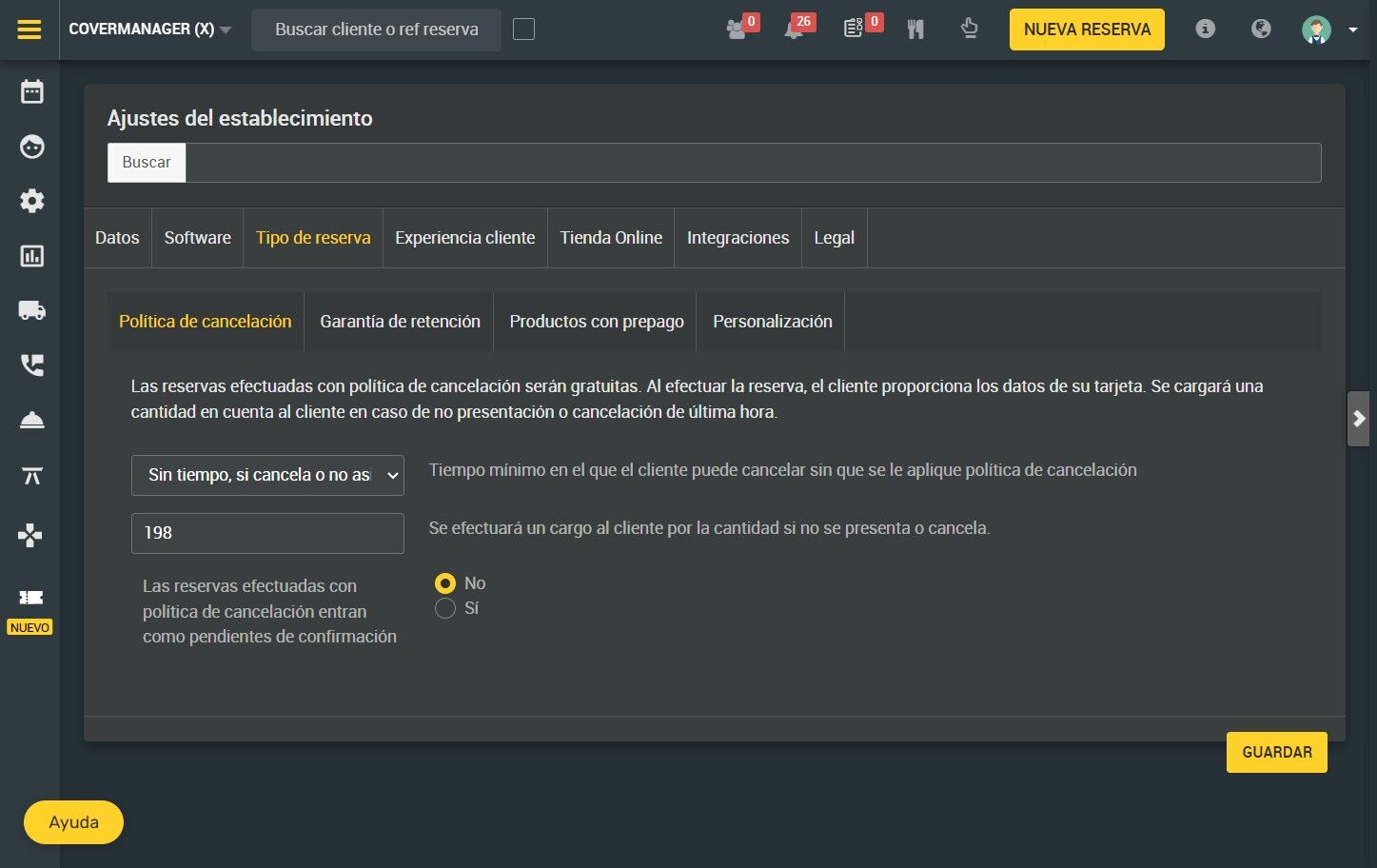
Task: Open the delivery truck icon in sidebar
Action: tap(31, 310)
